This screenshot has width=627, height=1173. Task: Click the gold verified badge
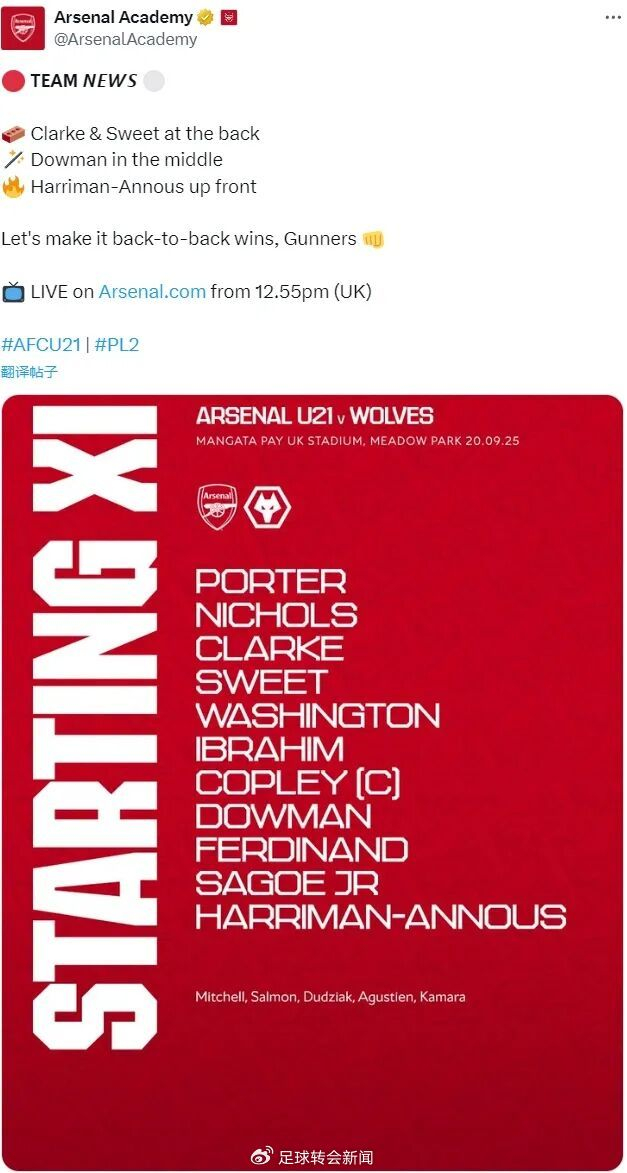206,17
